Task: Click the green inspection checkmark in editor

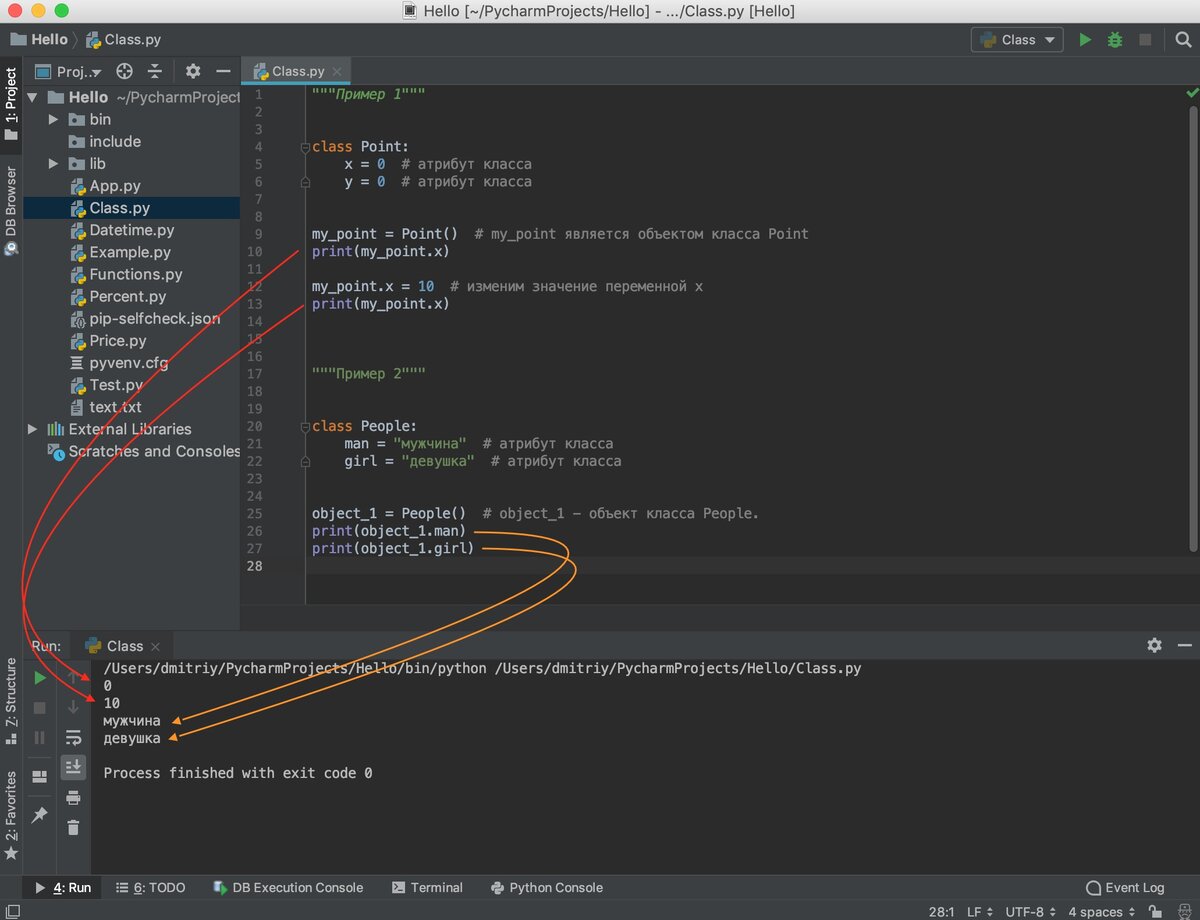Action: (x=1192, y=93)
